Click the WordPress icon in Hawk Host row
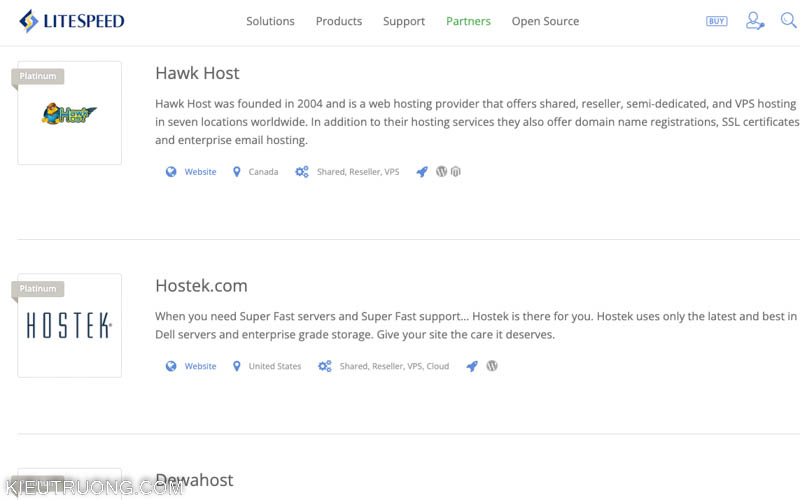This screenshot has height=500, width=800. 441,171
